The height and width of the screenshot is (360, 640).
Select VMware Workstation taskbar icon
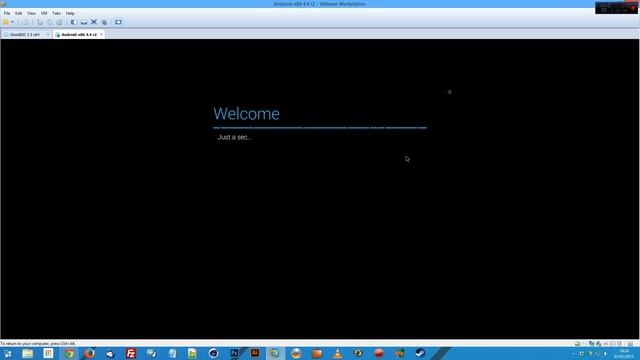click(x=275, y=353)
